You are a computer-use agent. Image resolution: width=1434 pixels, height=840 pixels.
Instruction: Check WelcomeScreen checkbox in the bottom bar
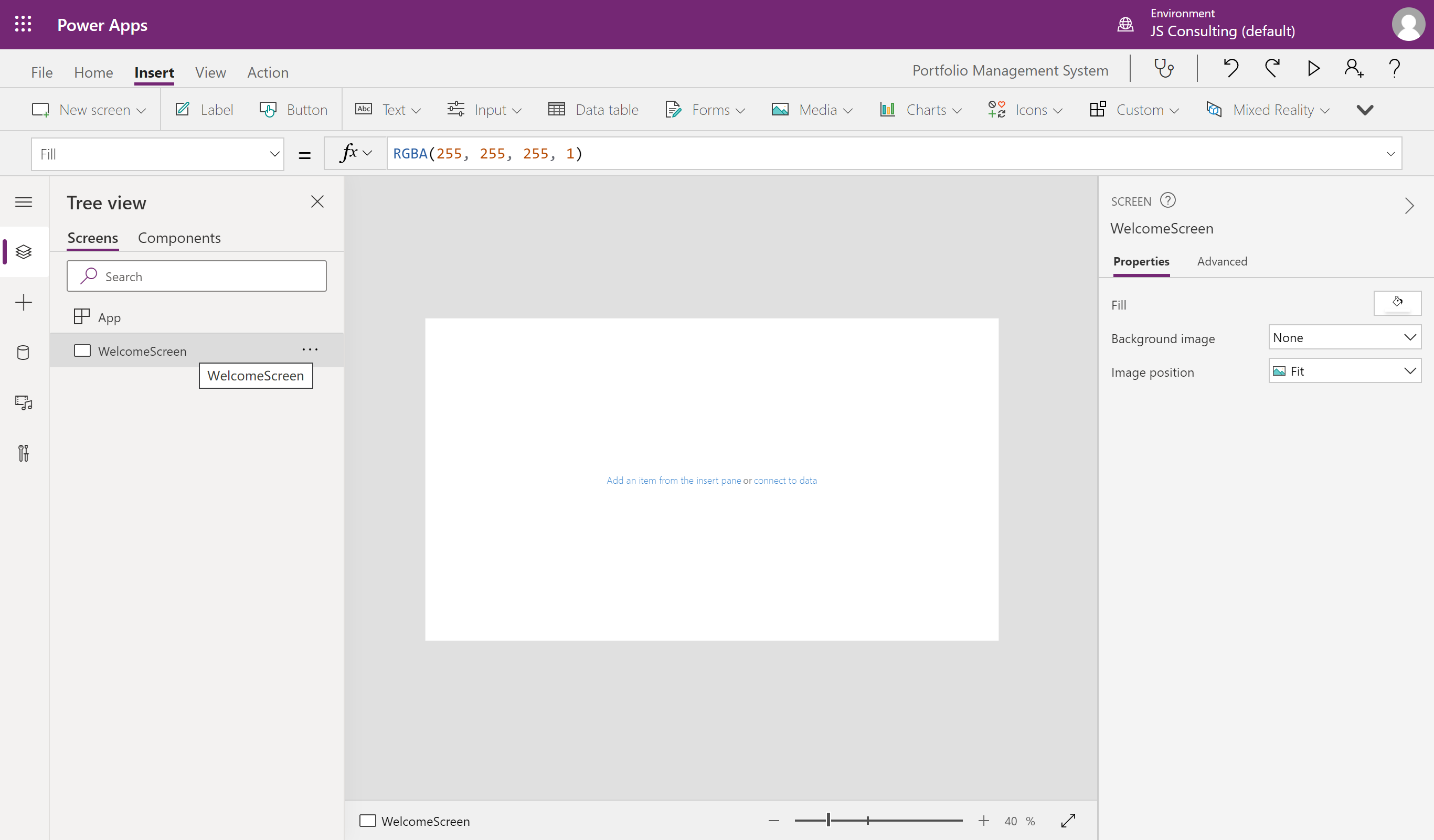(368, 821)
